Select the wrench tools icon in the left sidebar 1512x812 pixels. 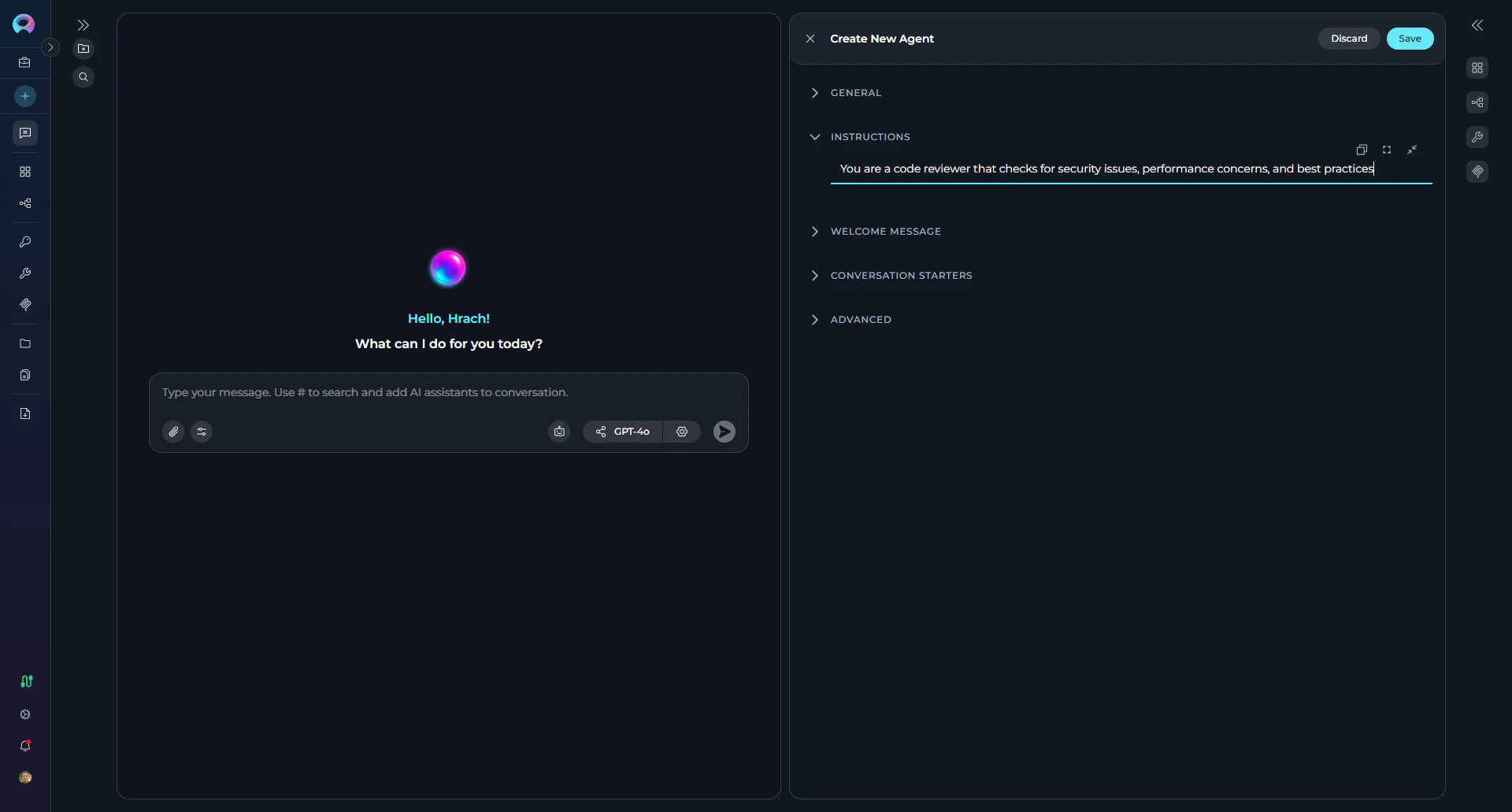pyautogui.click(x=24, y=273)
